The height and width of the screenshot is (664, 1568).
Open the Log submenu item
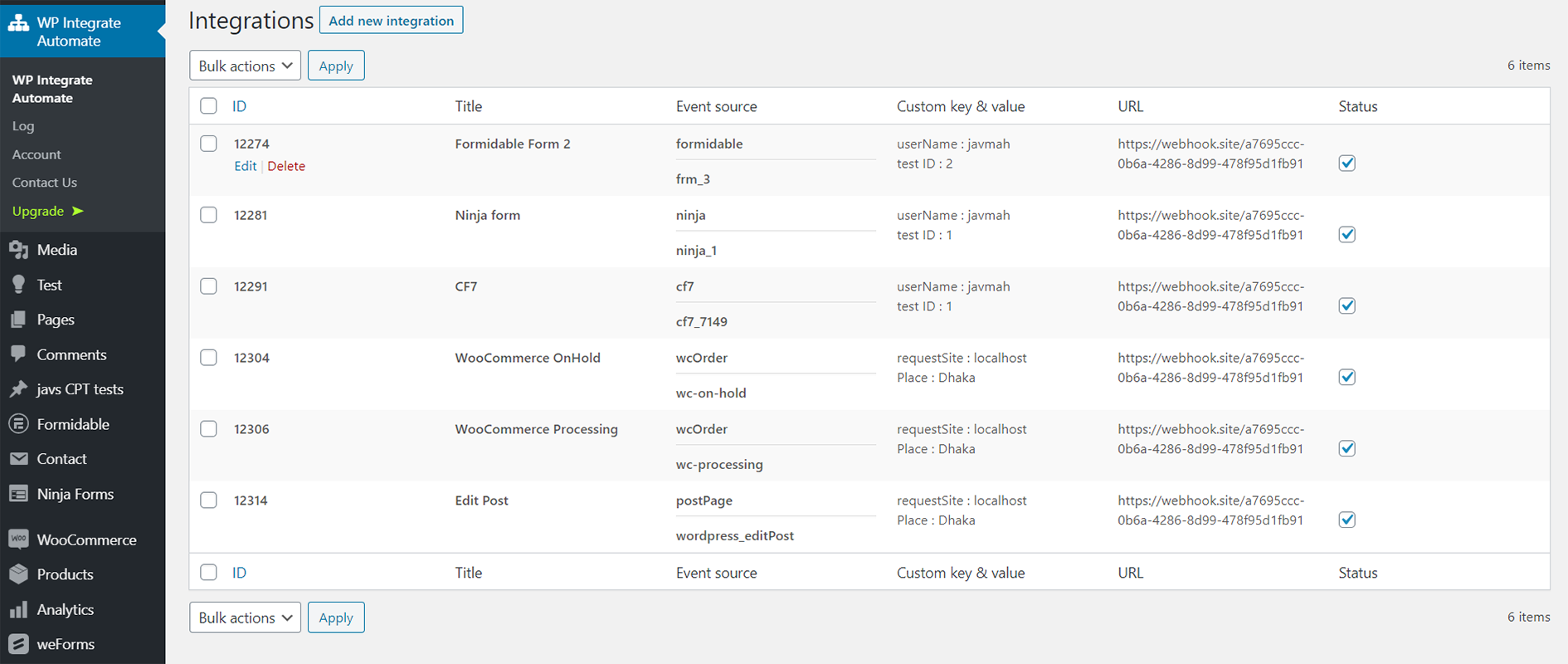point(23,126)
